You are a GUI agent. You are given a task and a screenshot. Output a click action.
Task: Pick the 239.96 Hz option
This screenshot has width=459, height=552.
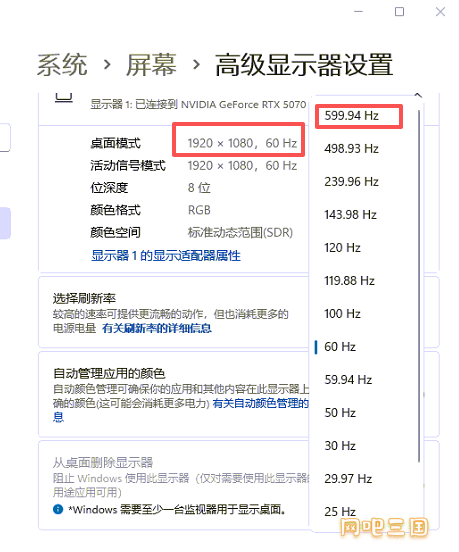click(352, 182)
